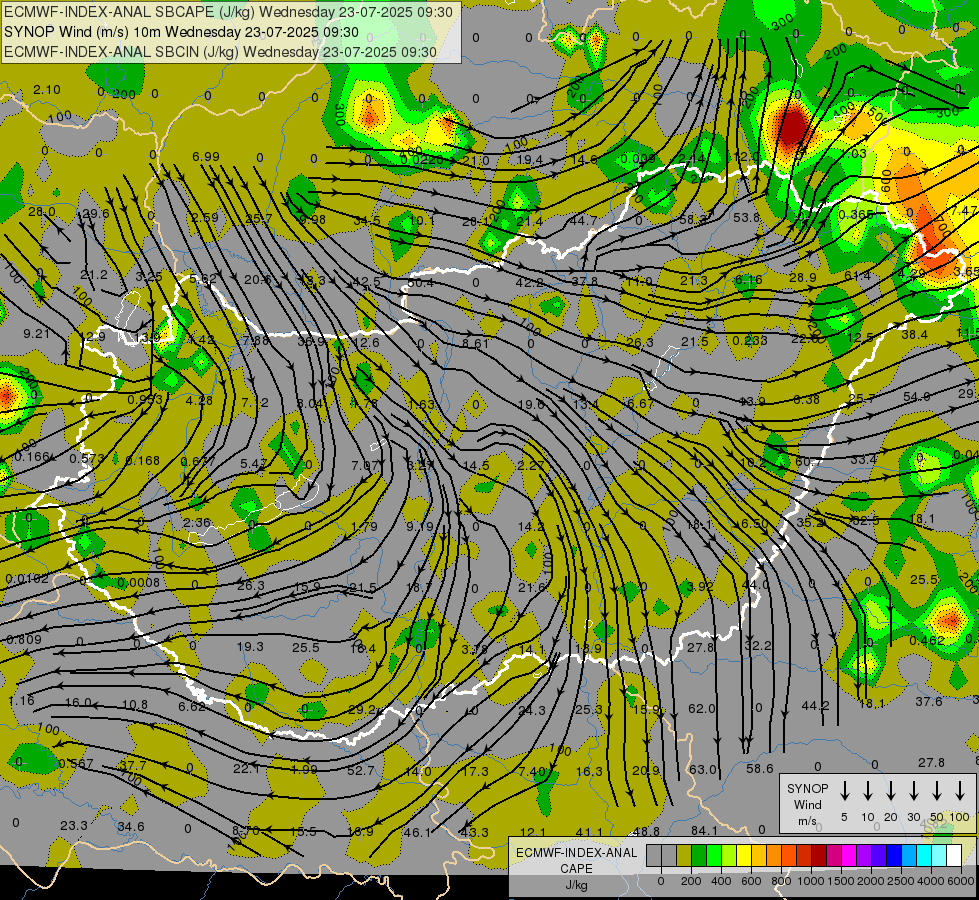
Task: Select the olive swatch in the CAPE legend
Action: [684, 855]
